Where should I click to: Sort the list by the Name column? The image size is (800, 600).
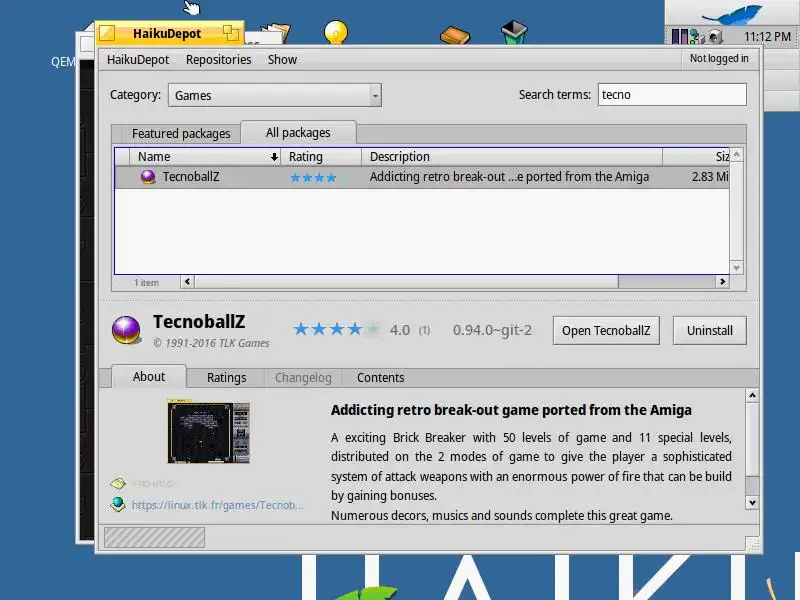(x=204, y=157)
